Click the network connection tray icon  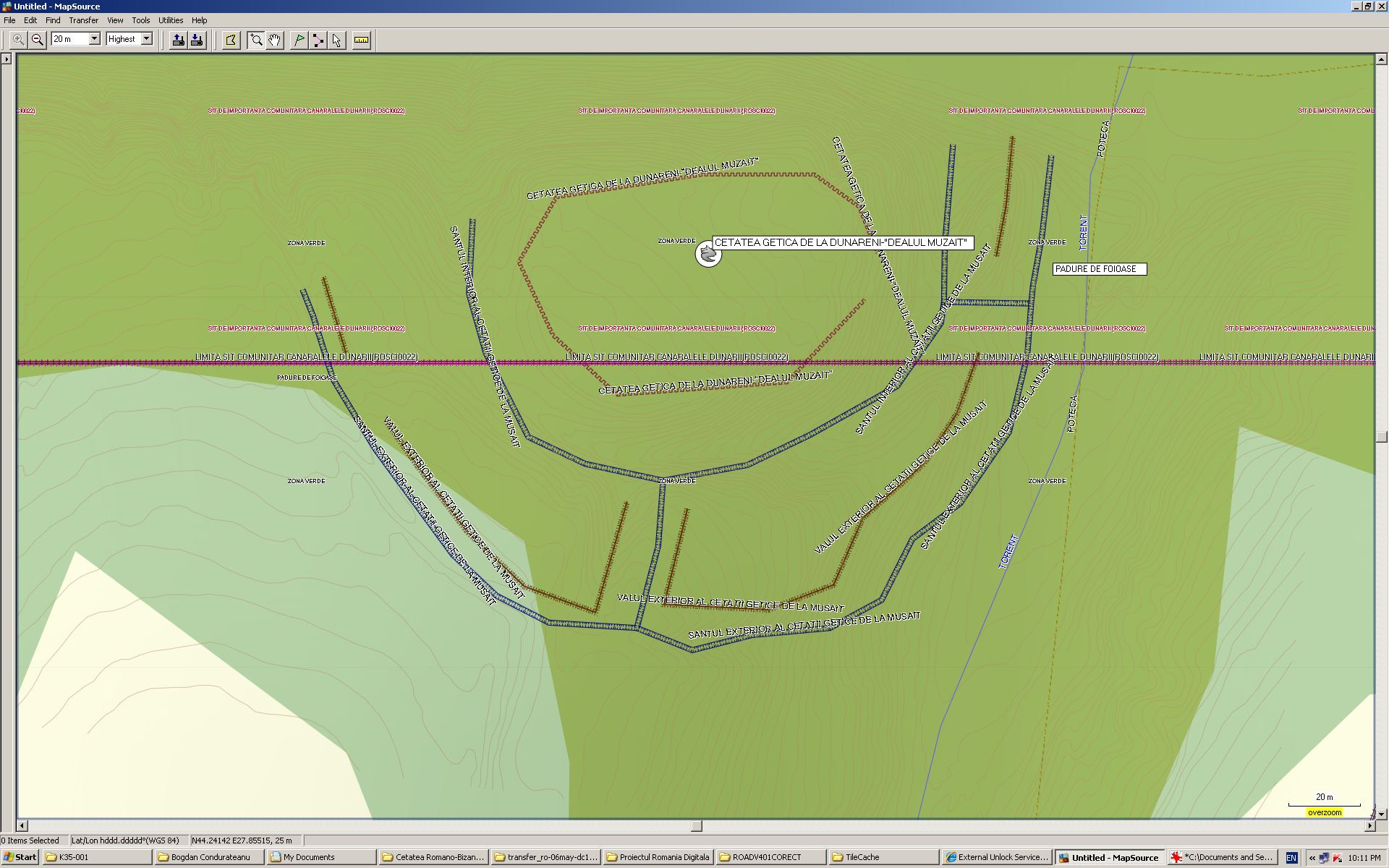point(1324,858)
